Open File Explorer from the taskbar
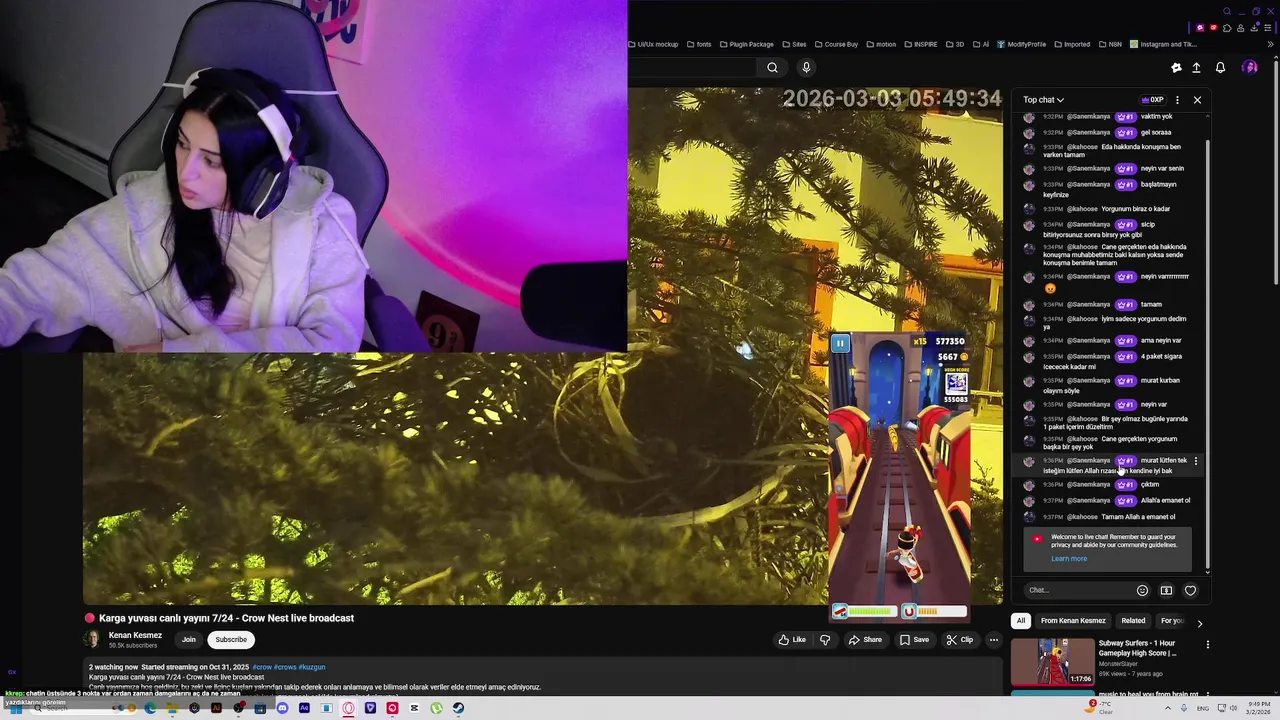This screenshot has width=1280, height=720. click(x=172, y=708)
